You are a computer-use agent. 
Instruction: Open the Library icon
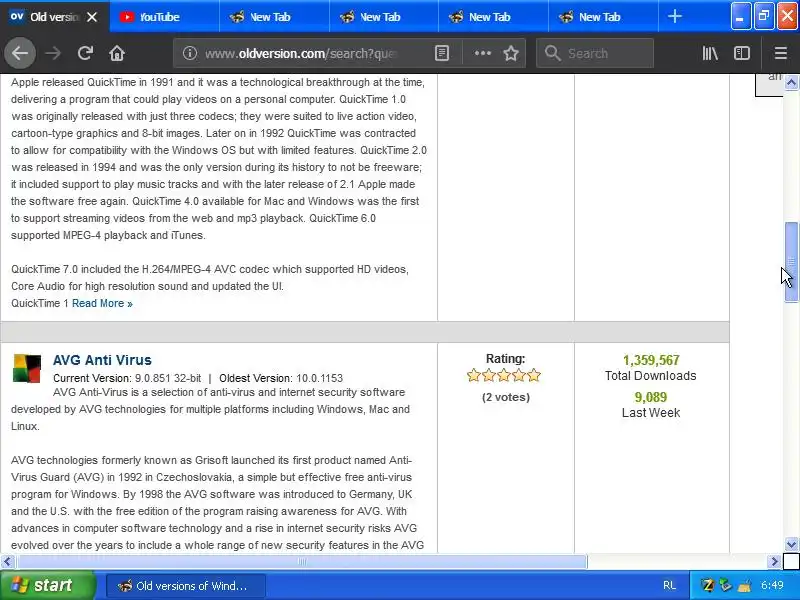pyautogui.click(x=710, y=53)
